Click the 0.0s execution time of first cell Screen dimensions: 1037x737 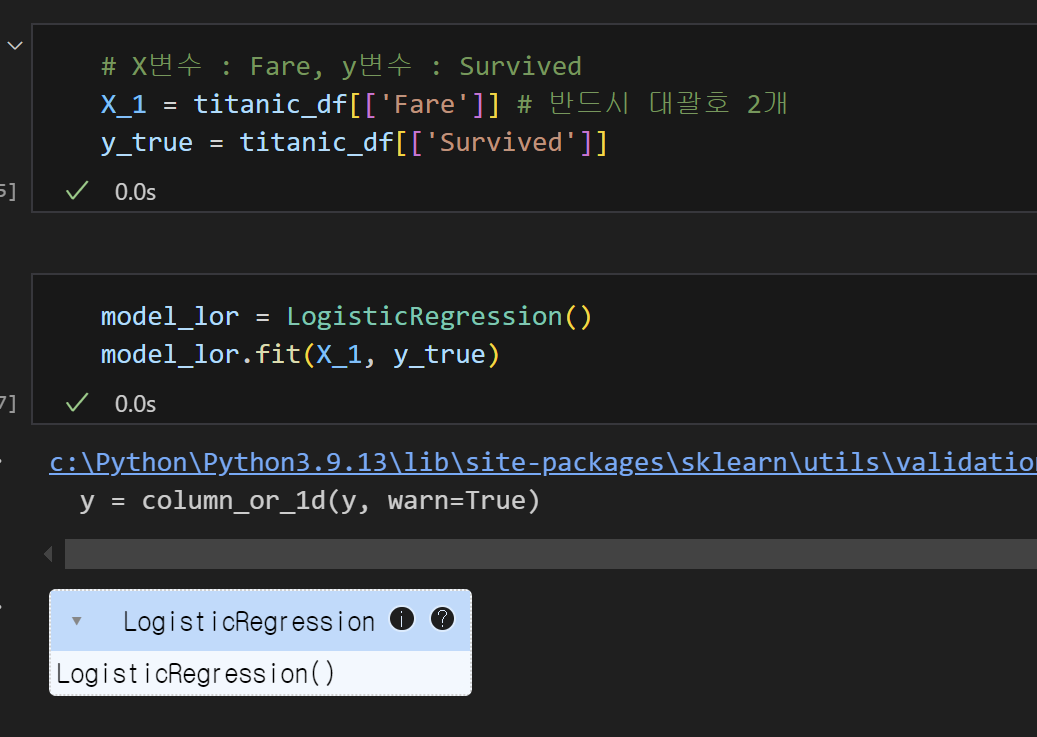pos(136,192)
